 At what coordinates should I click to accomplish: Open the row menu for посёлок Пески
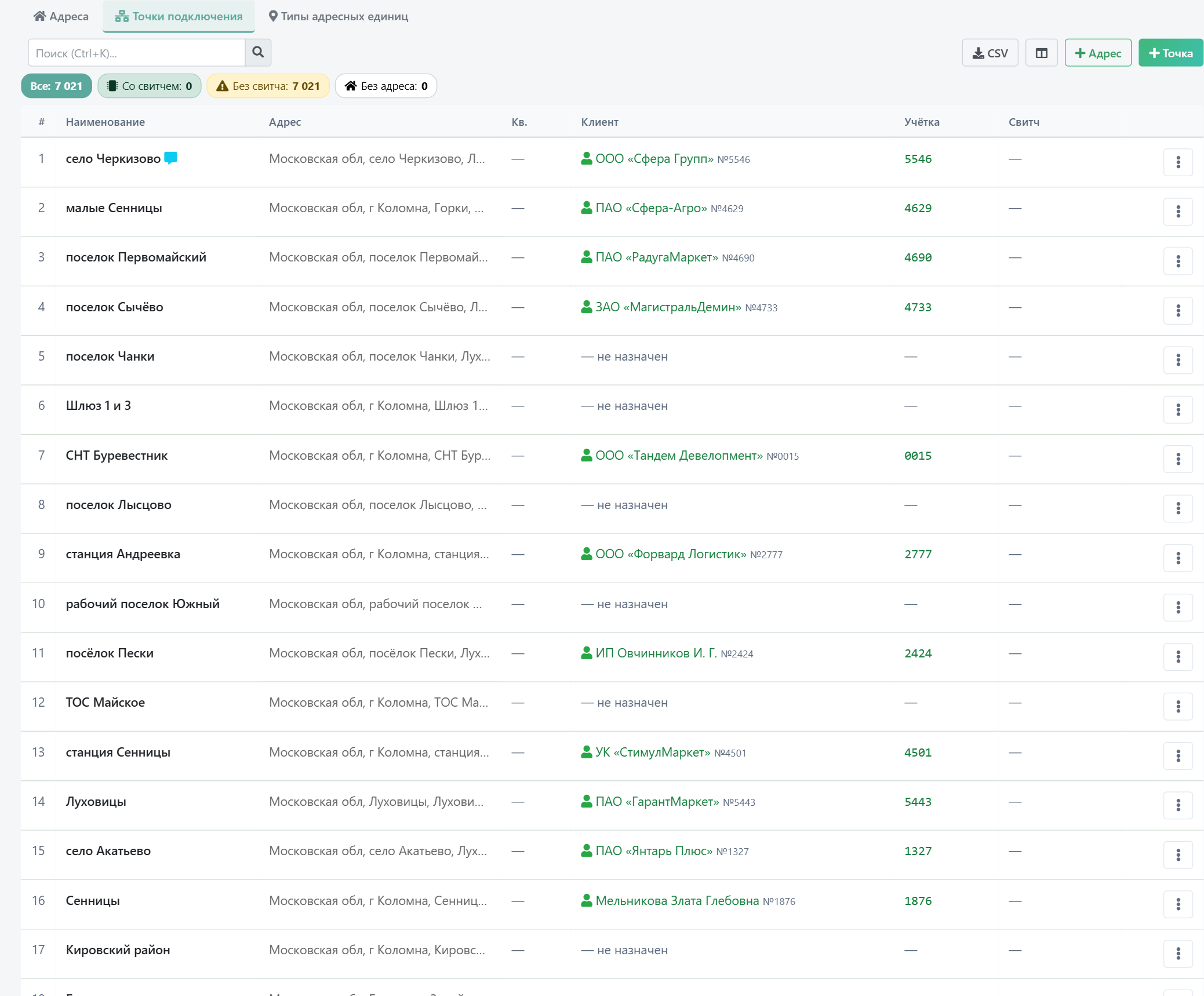pyautogui.click(x=1178, y=657)
